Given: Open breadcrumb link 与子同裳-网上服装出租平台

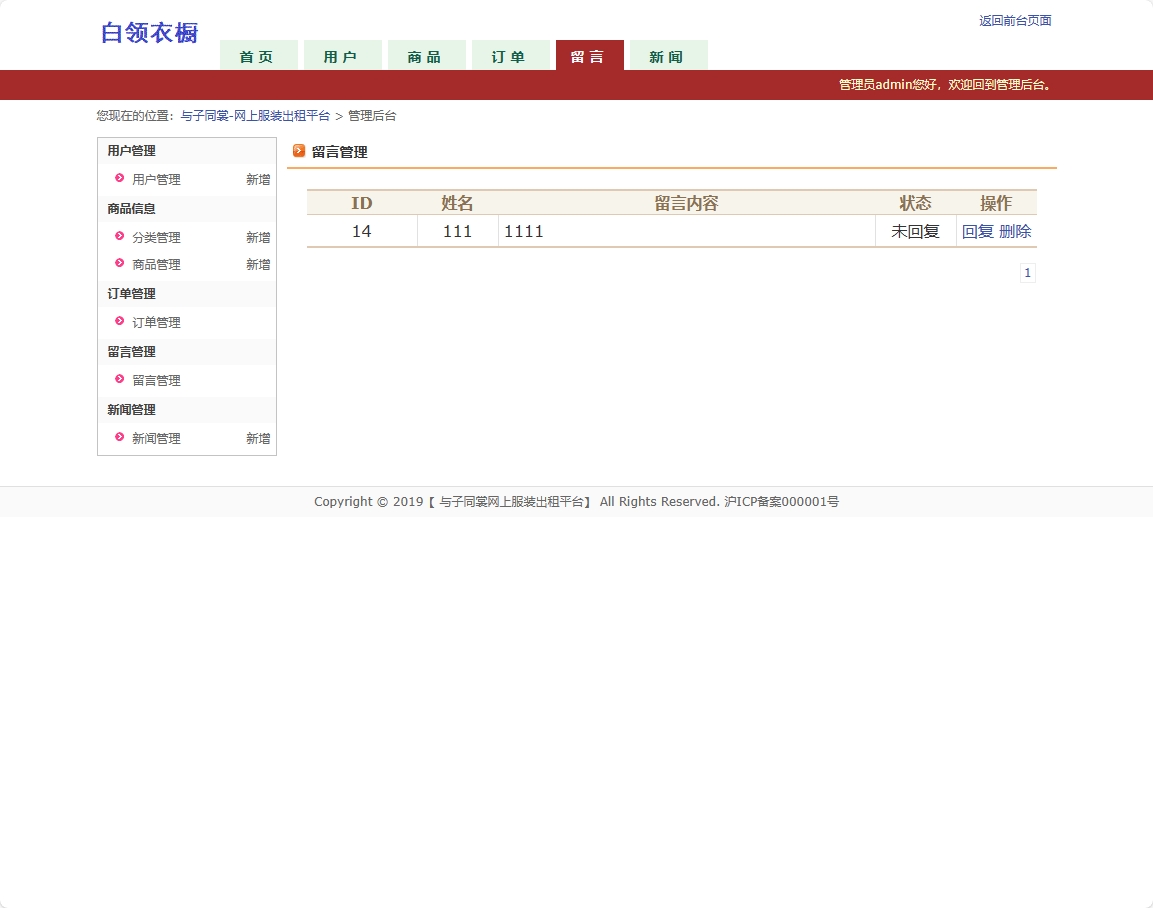Looking at the screenshot, I should click(x=255, y=115).
